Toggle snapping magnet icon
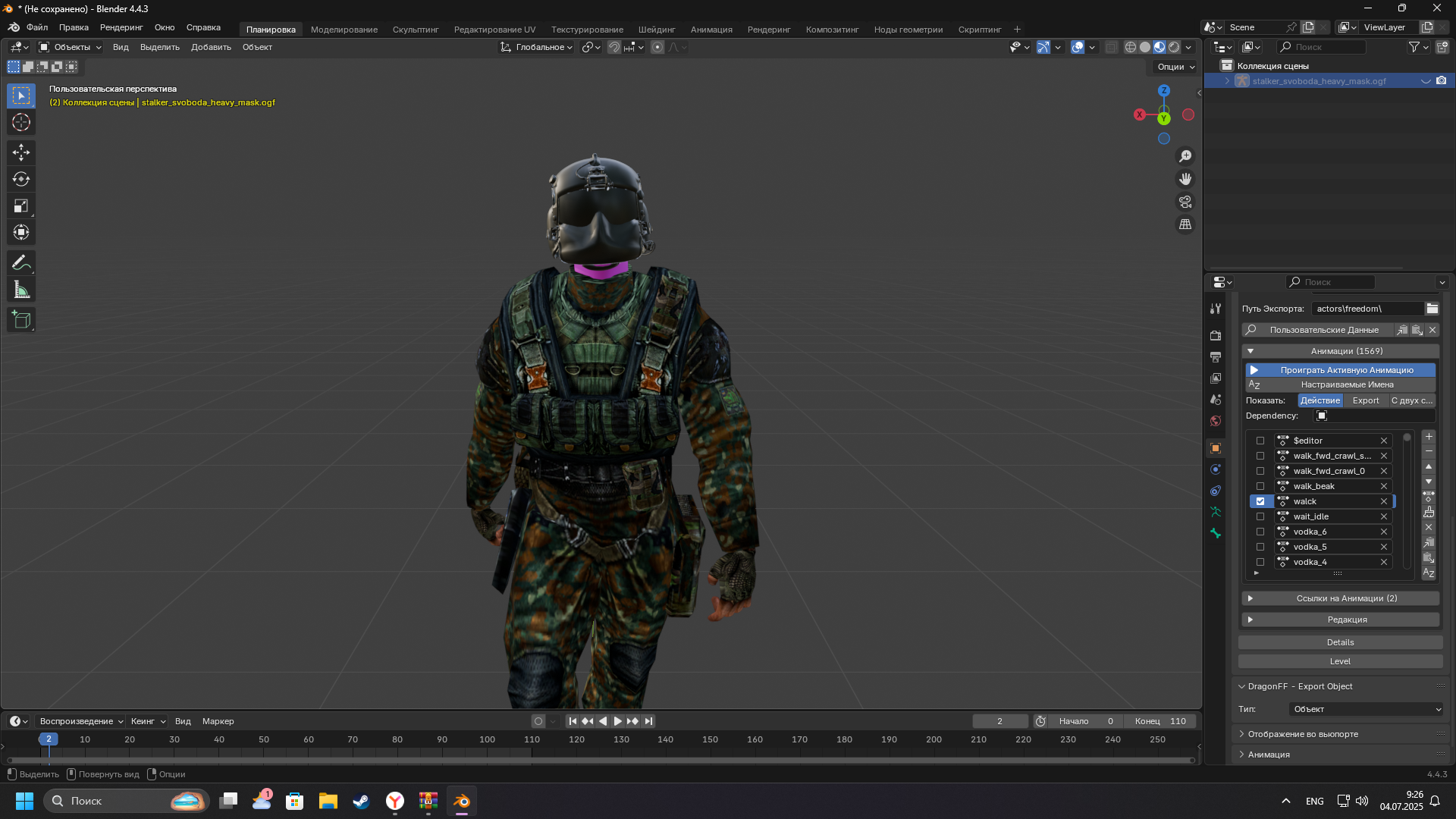Image resolution: width=1456 pixels, height=819 pixels. coord(614,47)
